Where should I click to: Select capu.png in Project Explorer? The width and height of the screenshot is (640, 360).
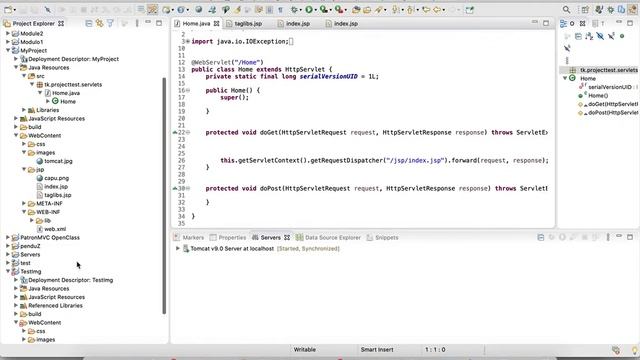pos(56,178)
